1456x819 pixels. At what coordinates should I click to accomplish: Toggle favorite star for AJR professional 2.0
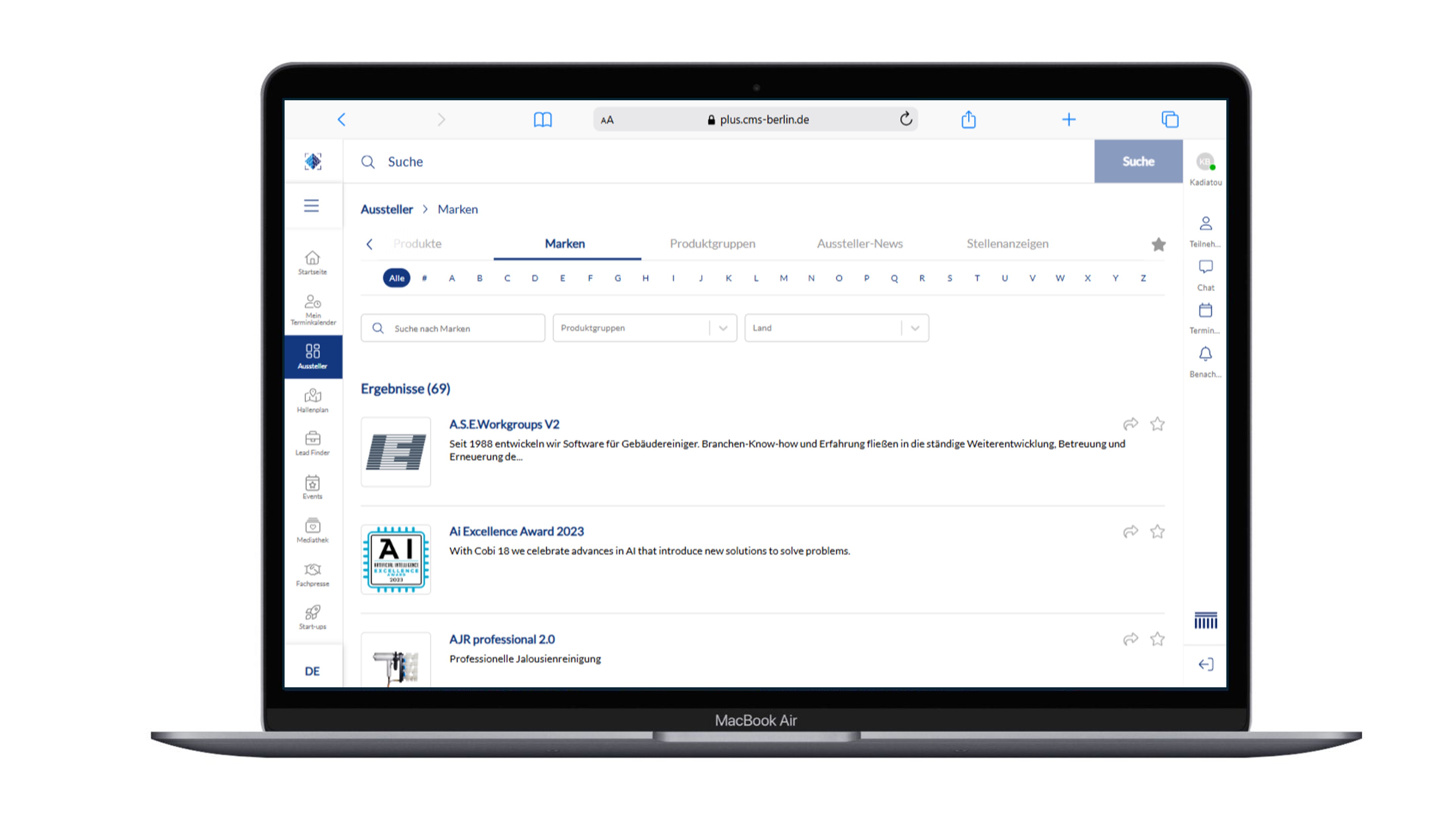click(1157, 639)
